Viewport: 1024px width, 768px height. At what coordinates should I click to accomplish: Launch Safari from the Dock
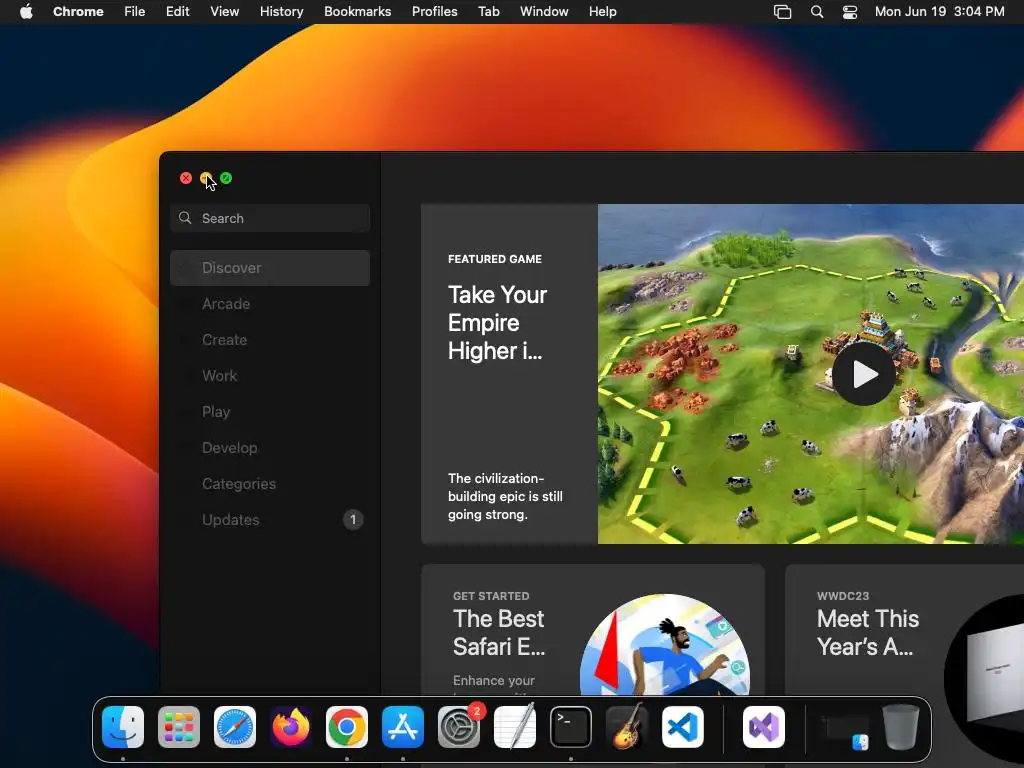[x=235, y=727]
